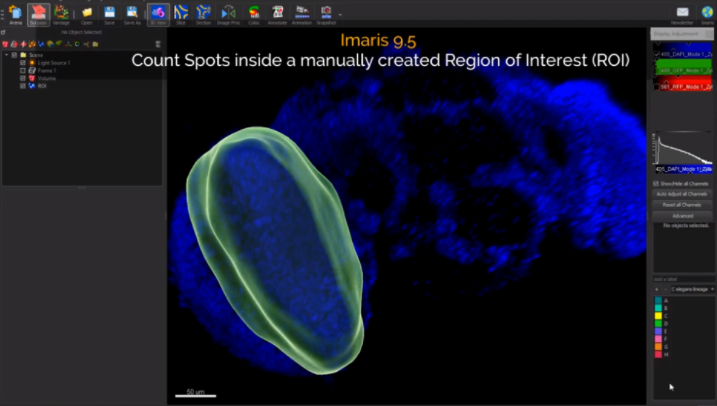The image size is (717, 406).
Task: Undock the object properties panel
Action: click(3, 32)
